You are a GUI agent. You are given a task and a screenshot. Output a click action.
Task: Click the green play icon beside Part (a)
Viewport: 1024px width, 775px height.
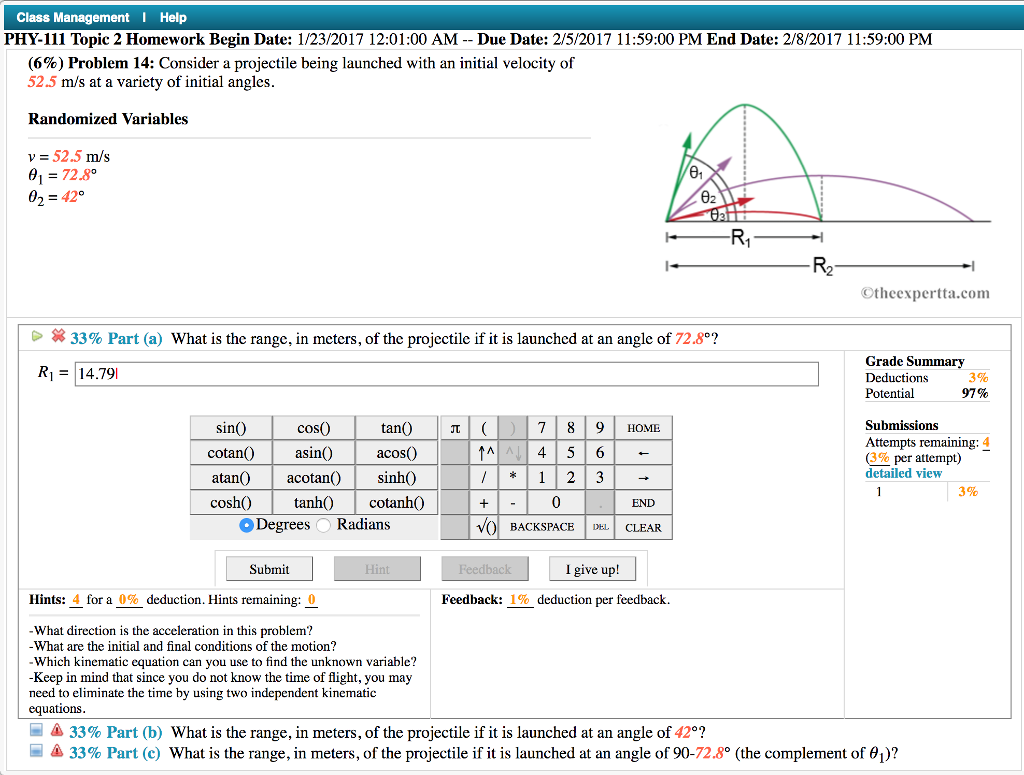click(x=38, y=336)
